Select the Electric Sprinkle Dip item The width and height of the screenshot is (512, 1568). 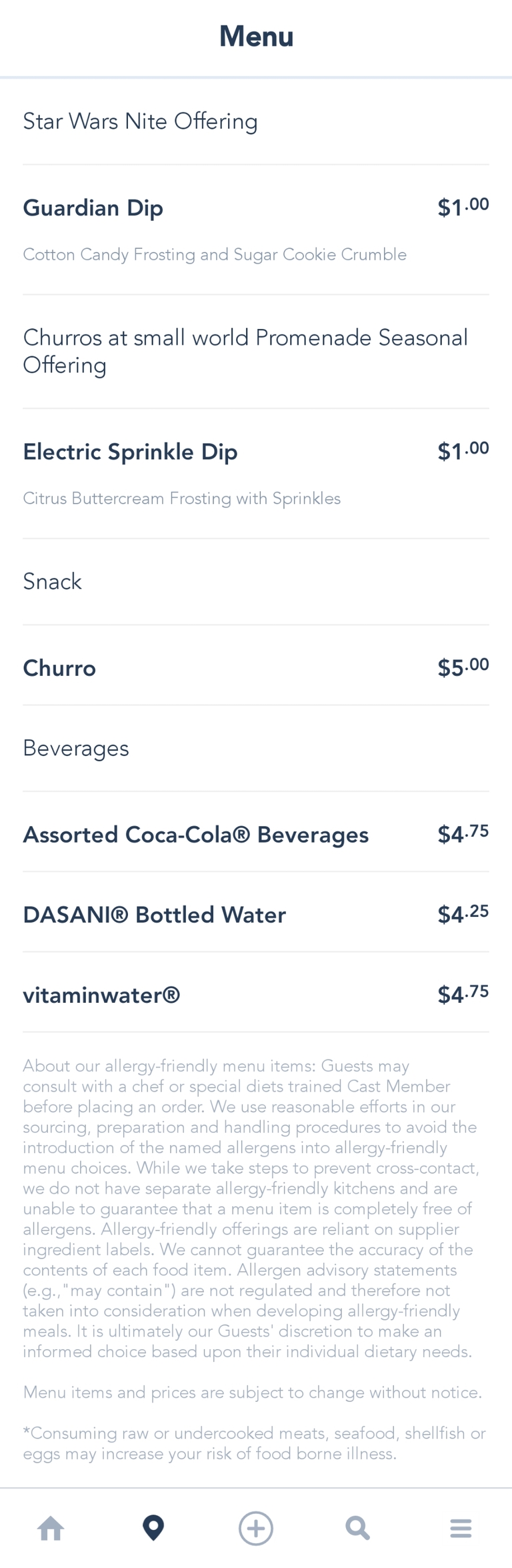coord(130,452)
